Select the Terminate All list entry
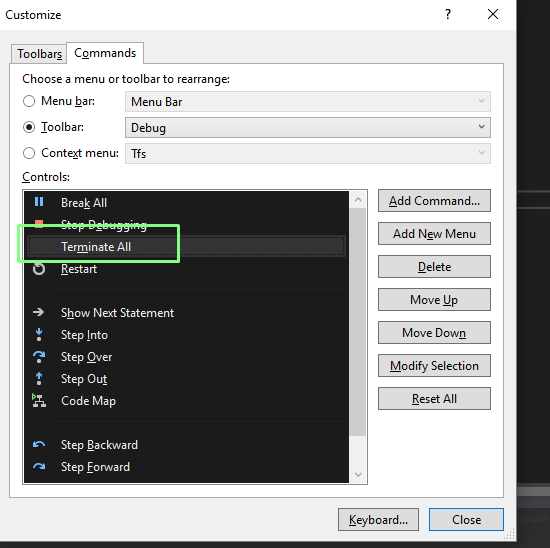 tap(186, 247)
